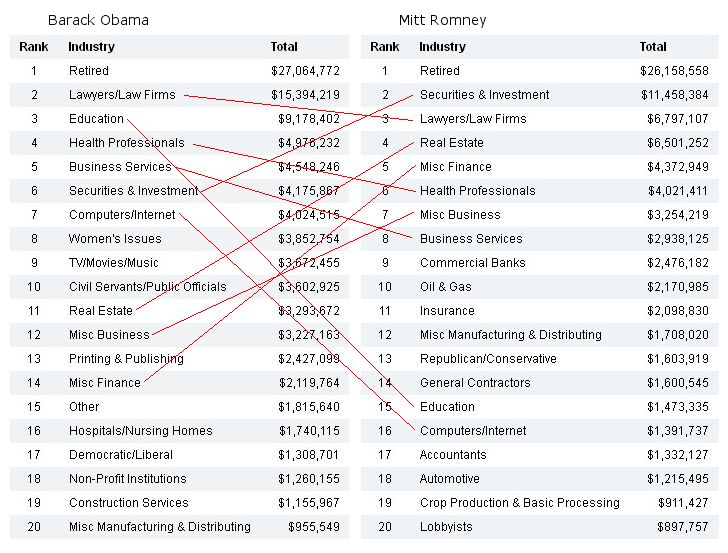Open Non-Profit Institutions entry
Screen dimensions: 728x553
point(127,479)
